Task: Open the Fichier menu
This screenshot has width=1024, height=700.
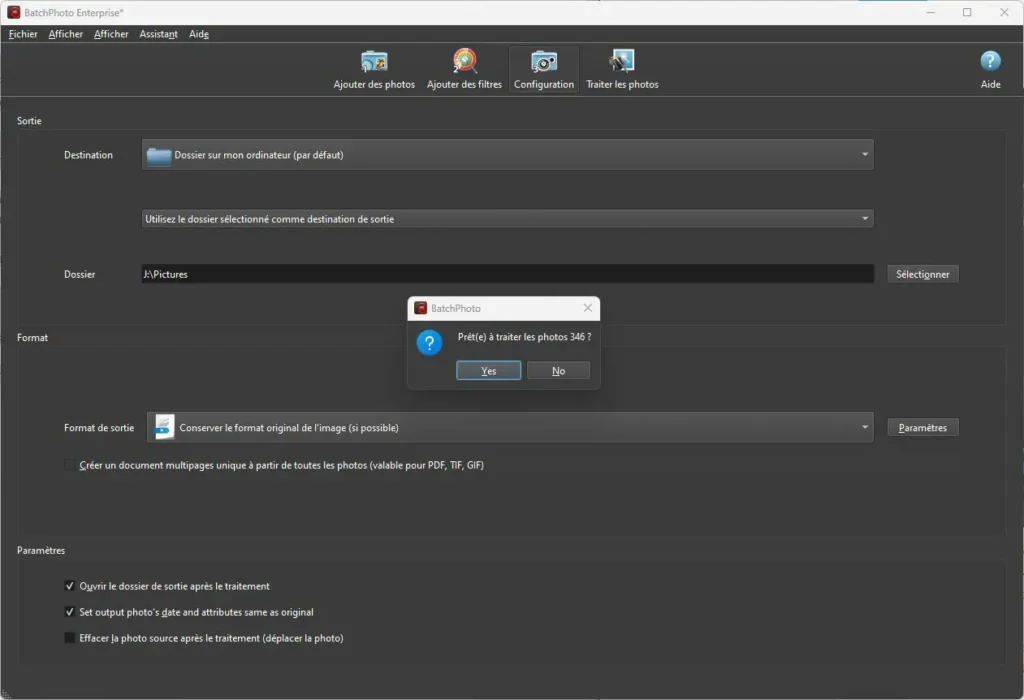Action: click(x=23, y=34)
